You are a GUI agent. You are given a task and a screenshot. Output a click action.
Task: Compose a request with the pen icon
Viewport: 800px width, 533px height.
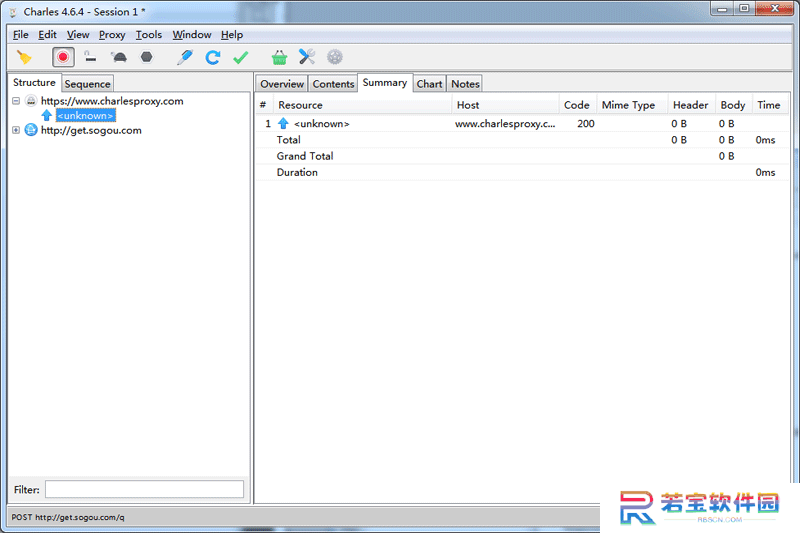point(185,57)
